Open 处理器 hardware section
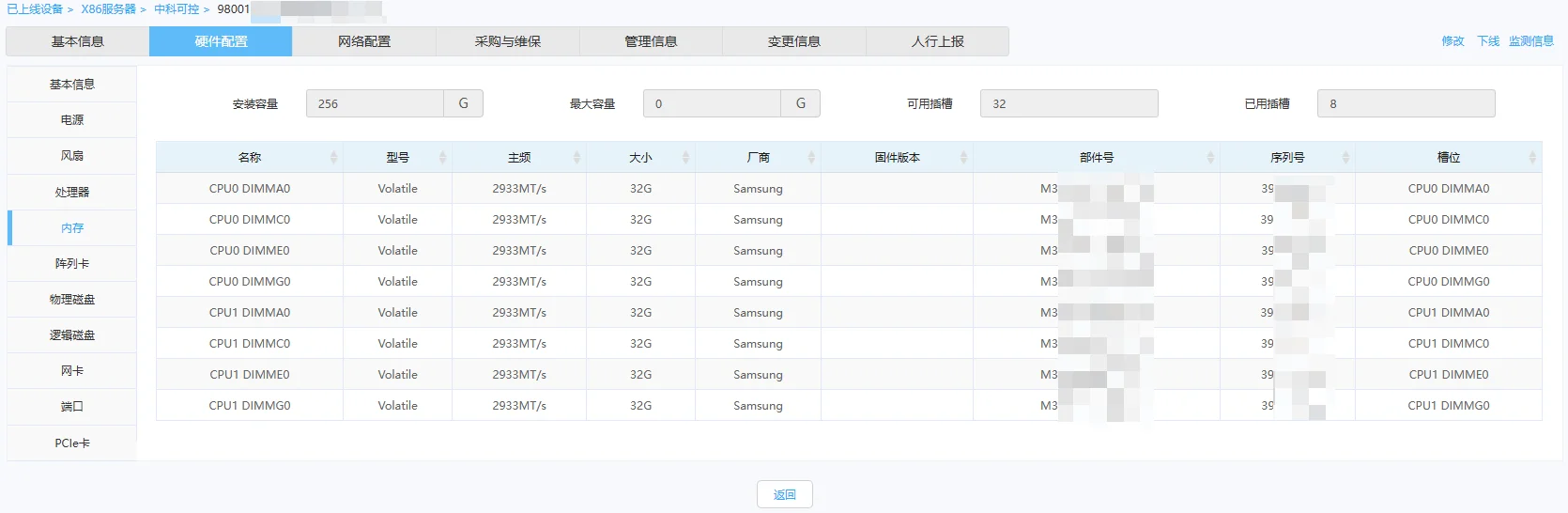This screenshot has height=513, width=1568. coord(72,193)
